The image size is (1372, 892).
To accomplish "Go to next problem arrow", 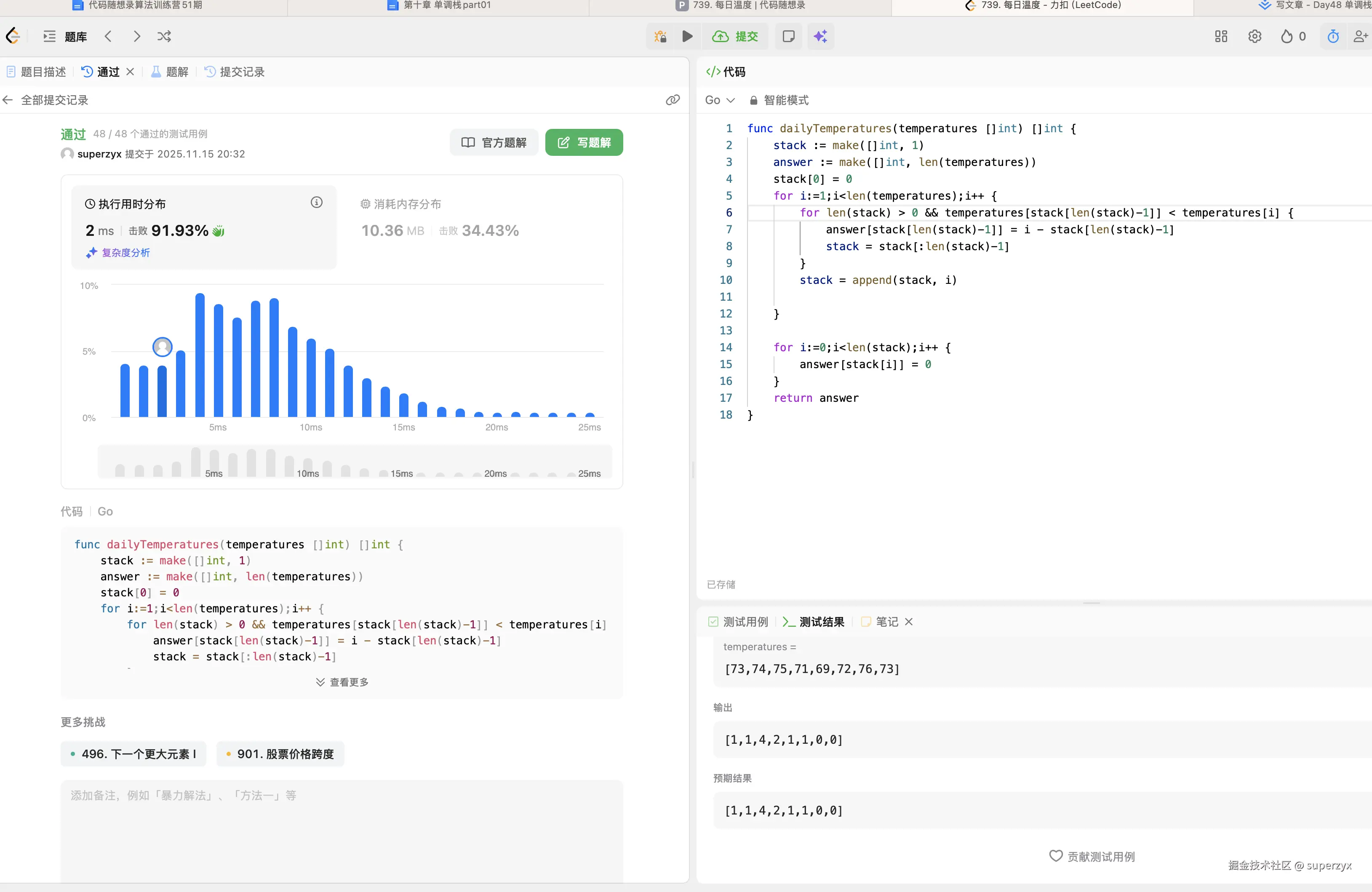I will [136, 36].
